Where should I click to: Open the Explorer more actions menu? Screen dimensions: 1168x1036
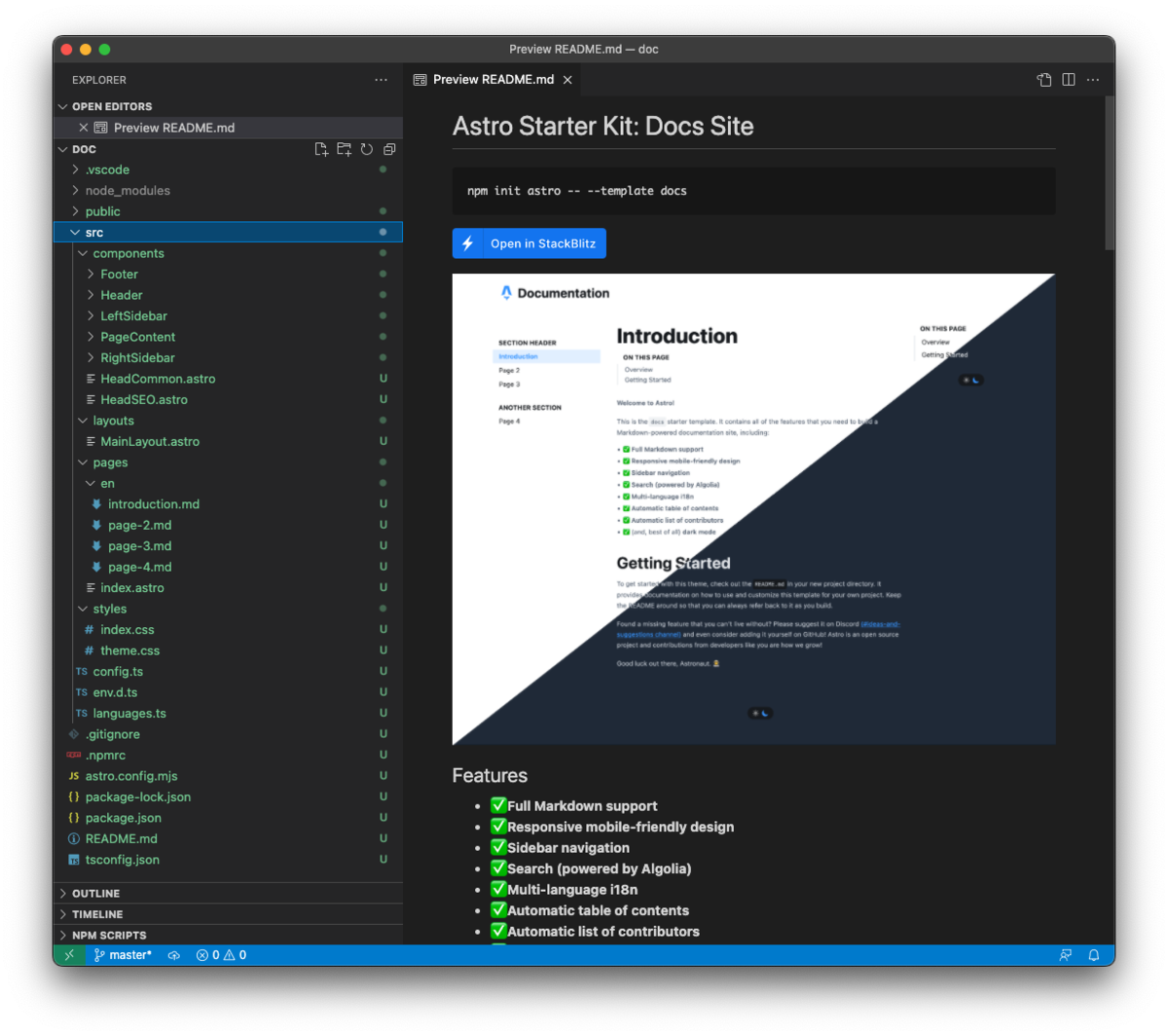pyautogui.click(x=381, y=80)
